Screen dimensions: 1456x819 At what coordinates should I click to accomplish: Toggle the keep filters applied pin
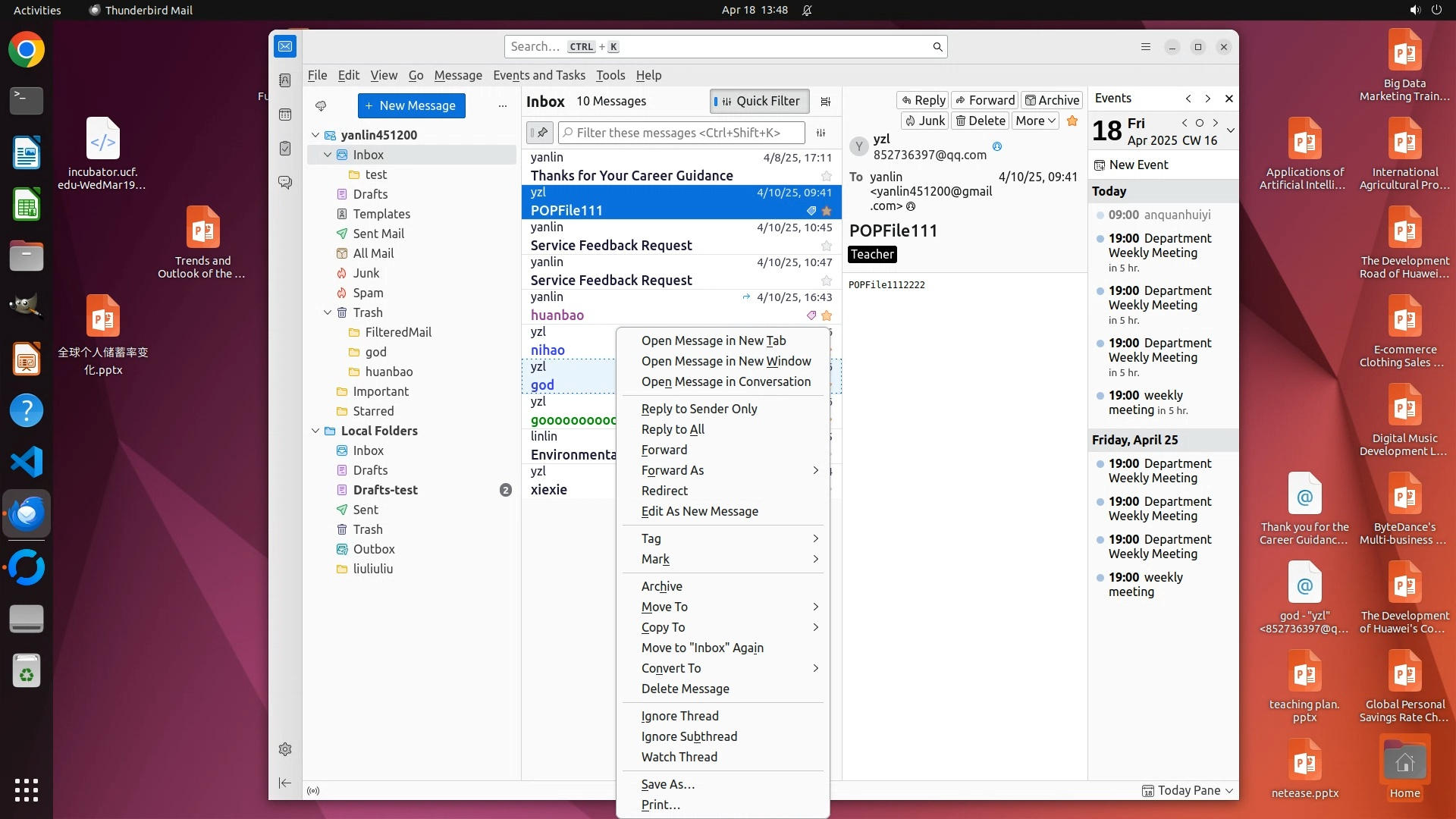541,133
